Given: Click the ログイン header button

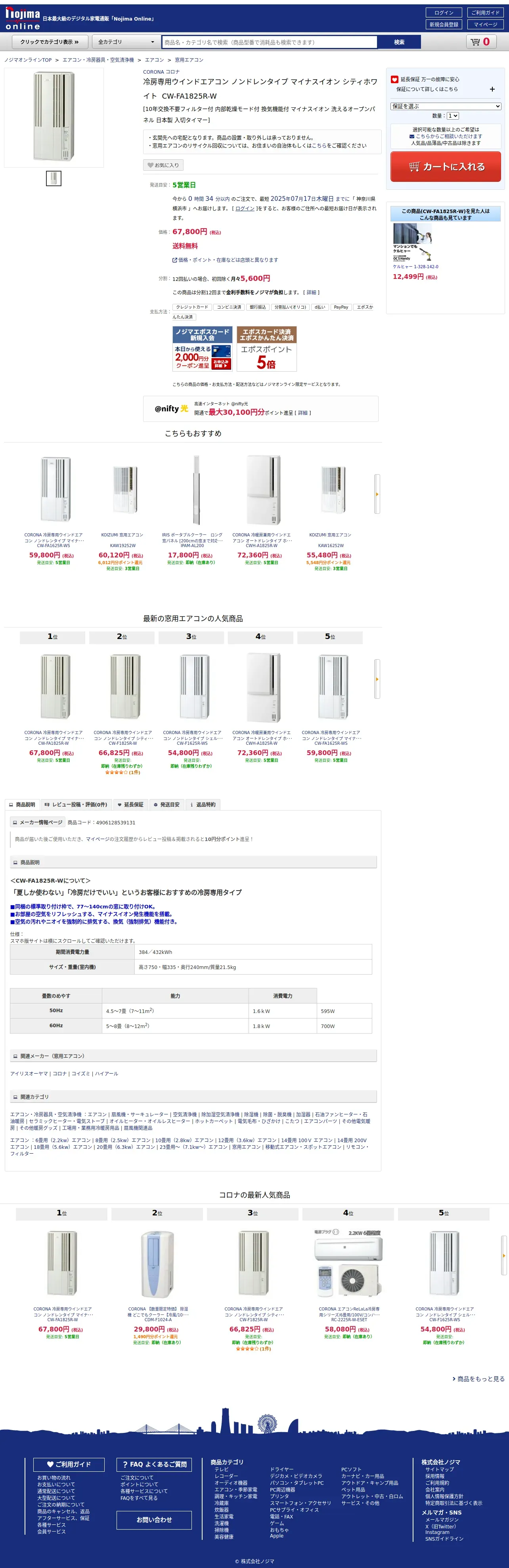Looking at the screenshot, I should coord(444,13).
